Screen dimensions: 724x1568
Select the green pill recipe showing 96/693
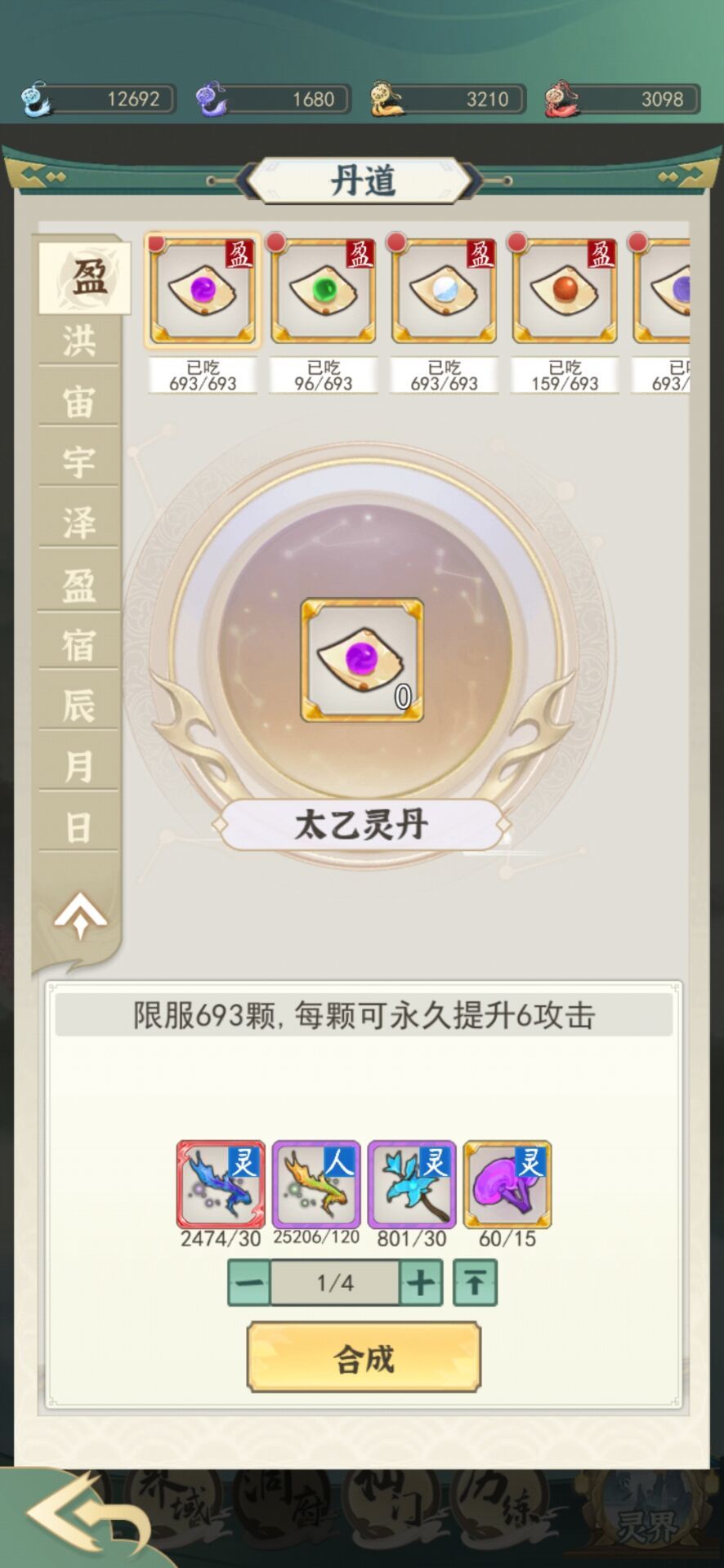pyautogui.click(x=324, y=291)
